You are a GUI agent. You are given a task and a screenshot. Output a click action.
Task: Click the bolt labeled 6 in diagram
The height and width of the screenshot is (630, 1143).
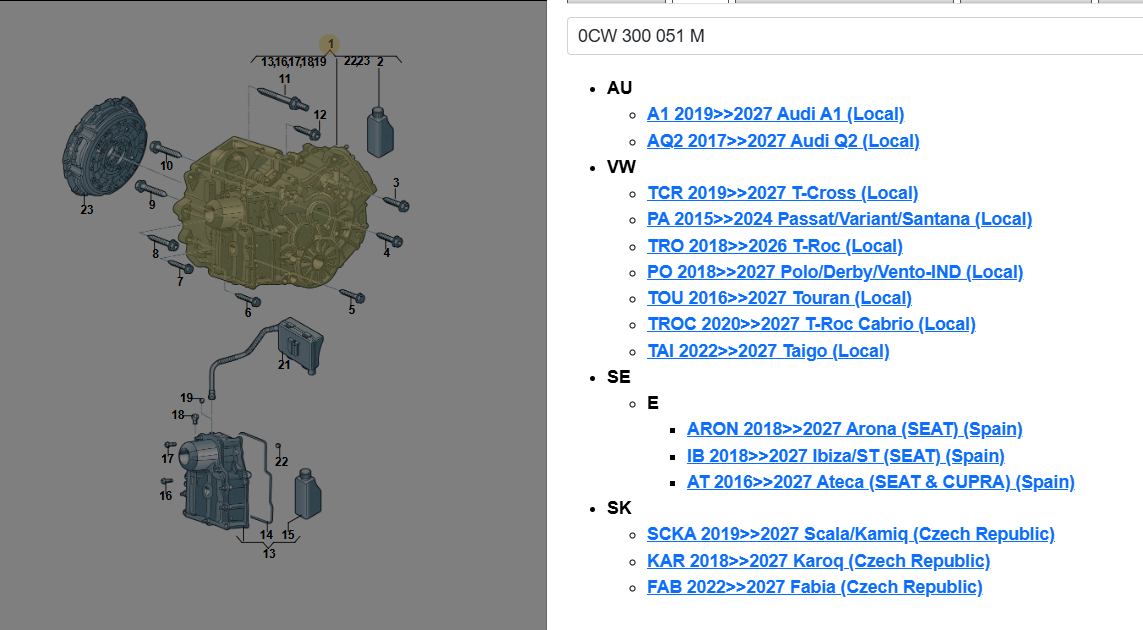248,299
